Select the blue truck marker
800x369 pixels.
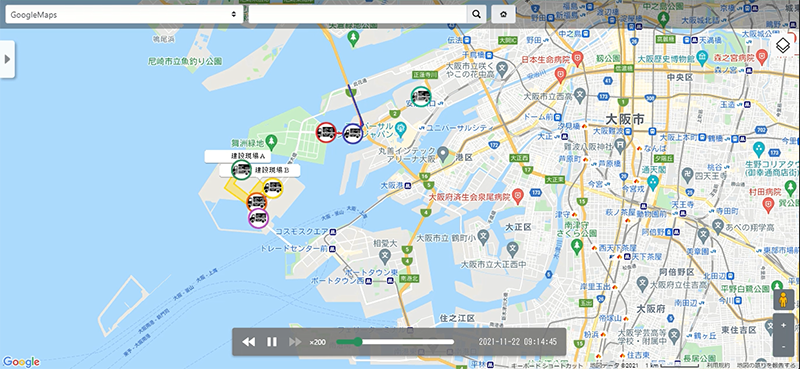352,134
